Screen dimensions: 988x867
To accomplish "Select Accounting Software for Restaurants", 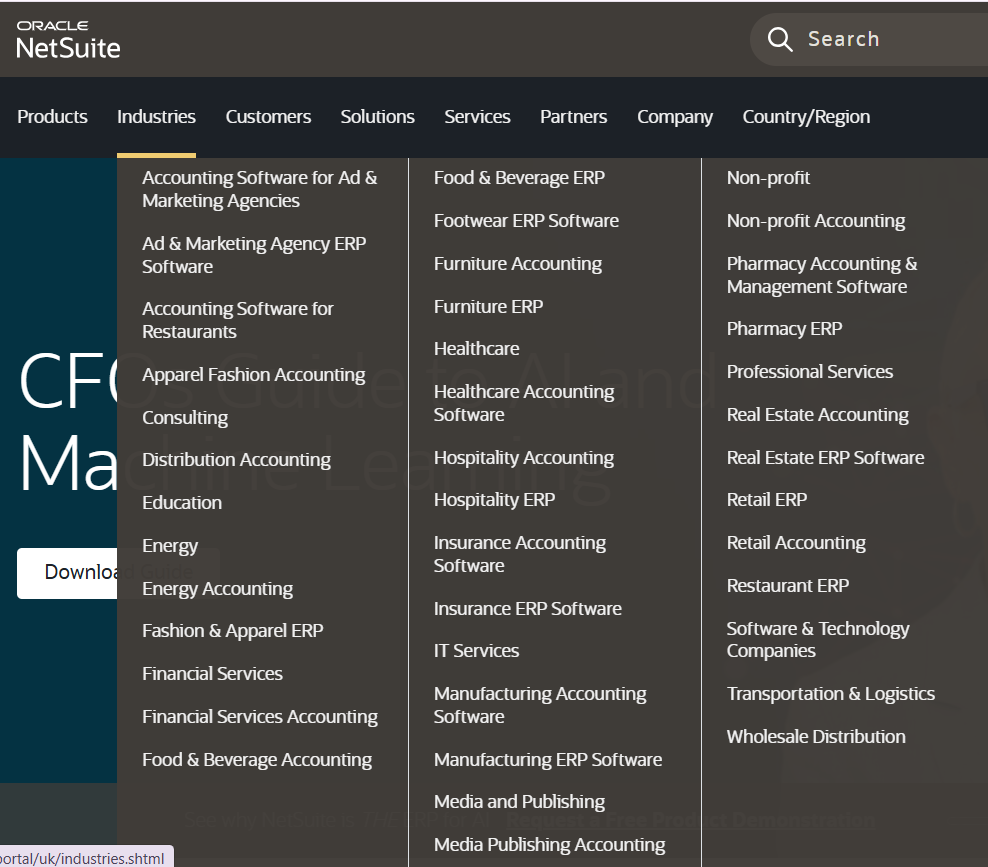I will coord(238,320).
